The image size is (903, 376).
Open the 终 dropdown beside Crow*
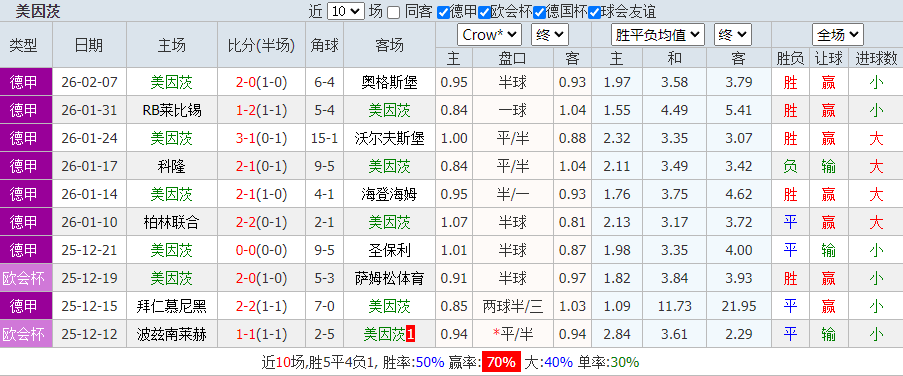click(x=549, y=35)
